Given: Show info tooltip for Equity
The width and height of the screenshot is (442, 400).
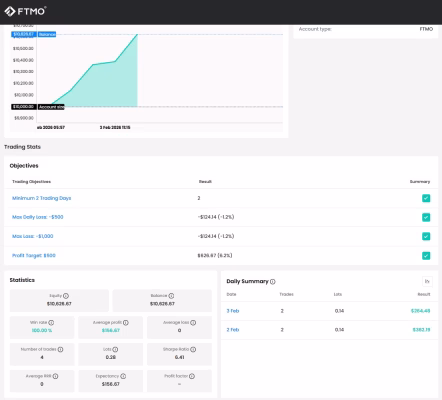Looking at the screenshot, I should [66, 296].
